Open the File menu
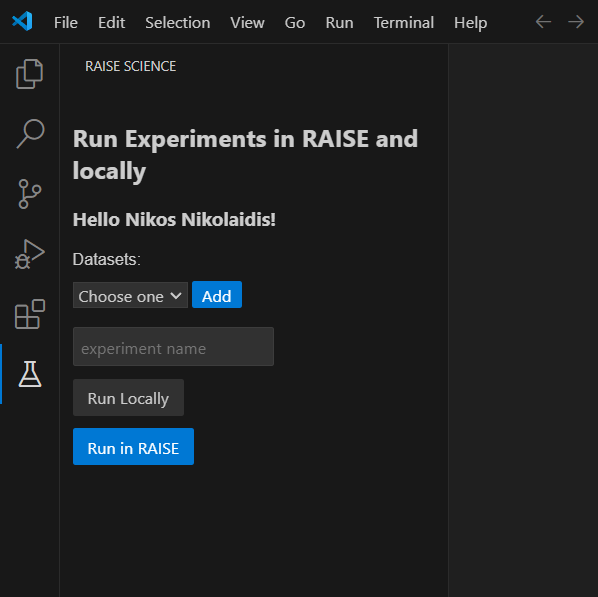Viewport: 598px width, 597px height. click(x=66, y=23)
